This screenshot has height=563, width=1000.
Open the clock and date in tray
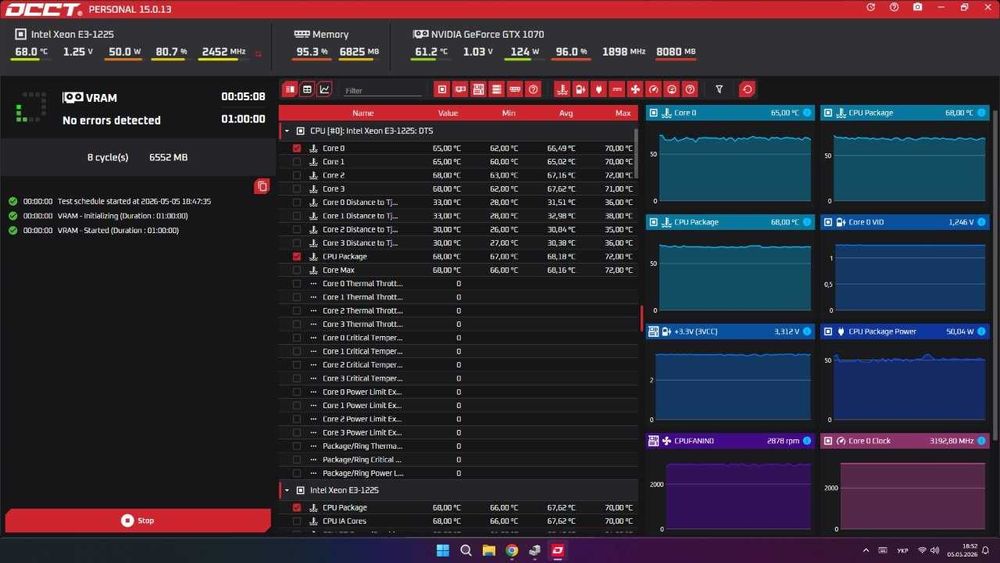(962, 550)
